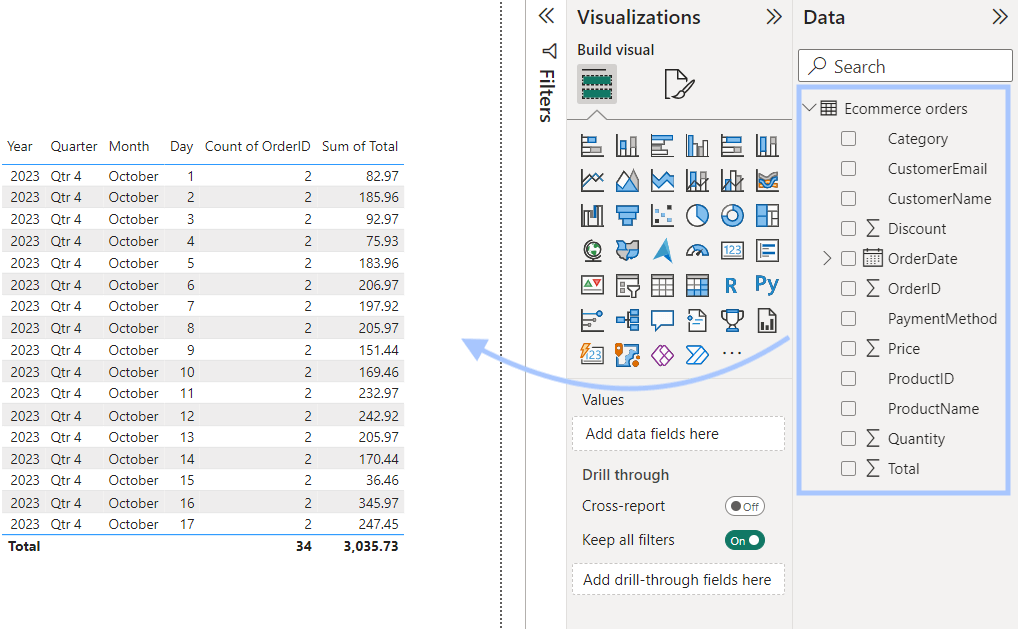Select the Decomposition tree visual

(627, 321)
